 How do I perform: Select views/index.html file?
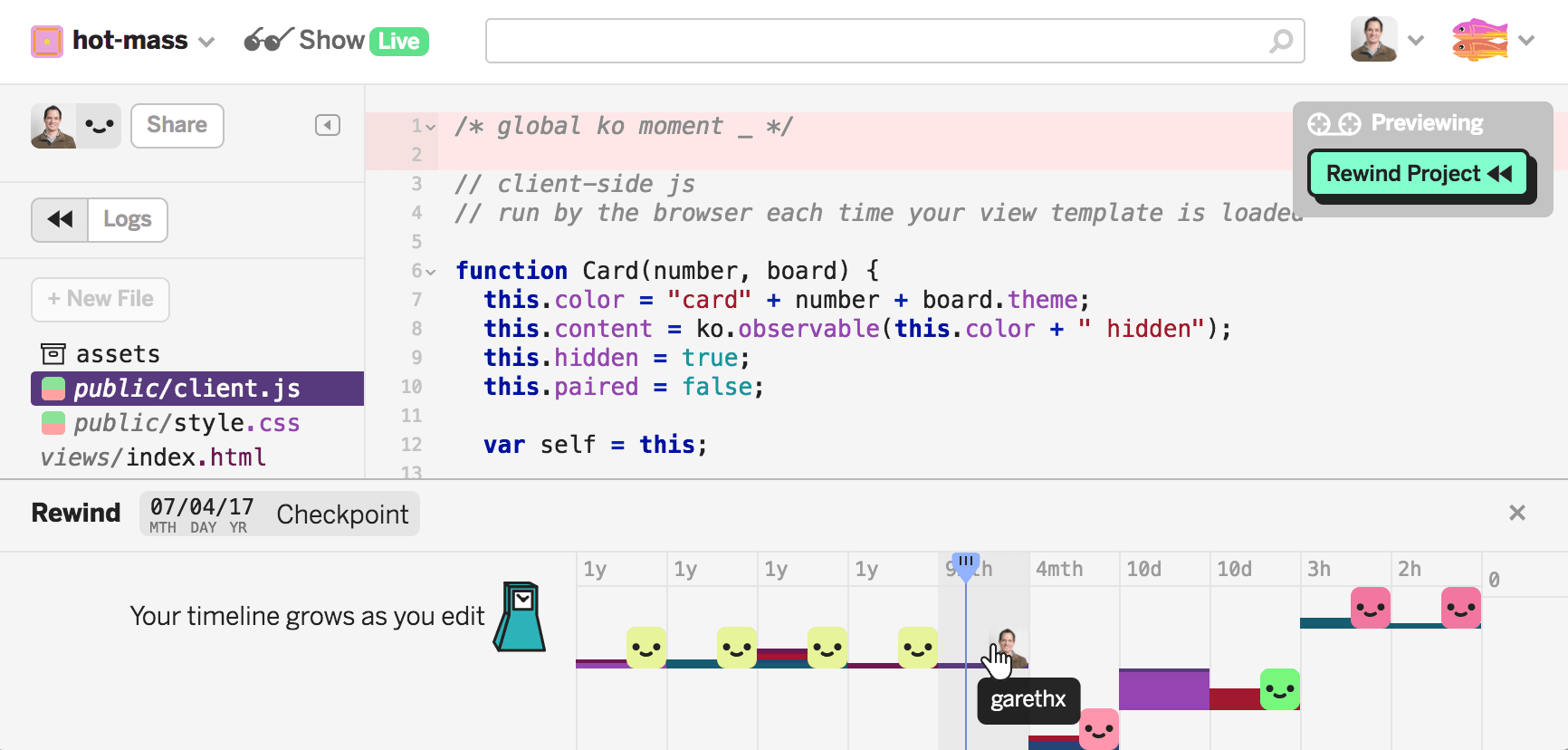pyautogui.click(x=153, y=457)
